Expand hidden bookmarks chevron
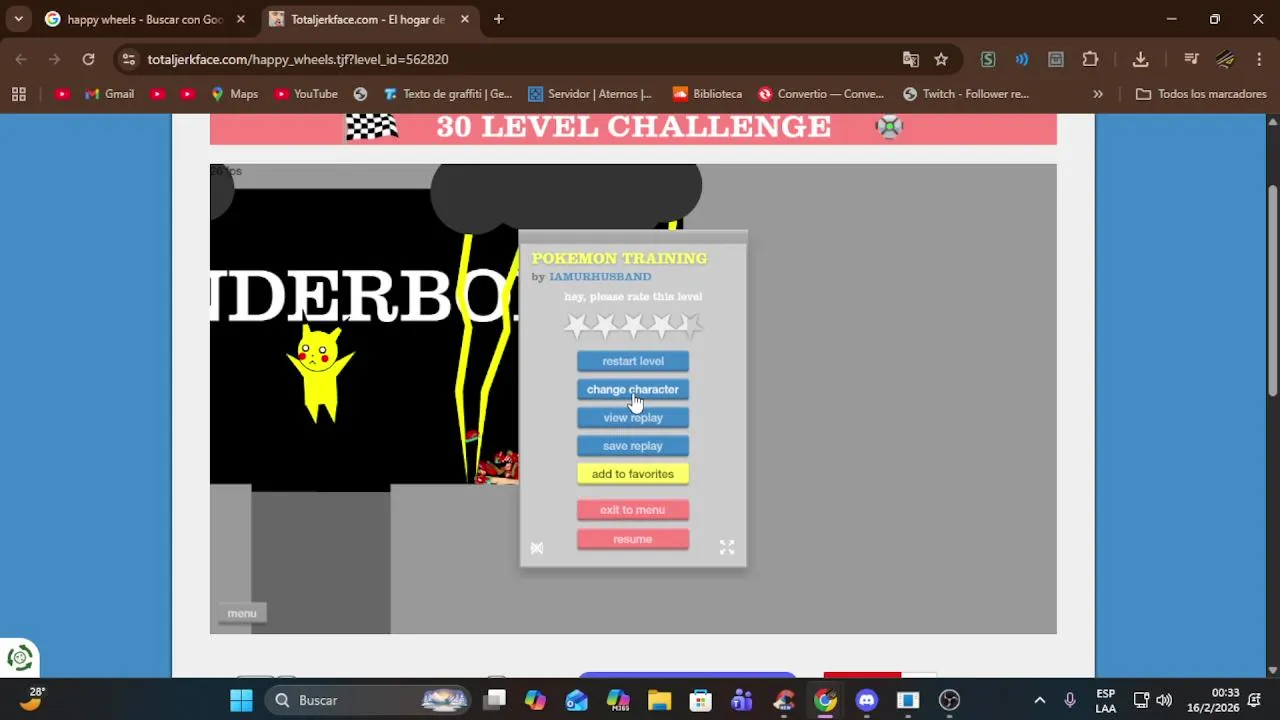The height and width of the screenshot is (720, 1280). [1098, 94]
